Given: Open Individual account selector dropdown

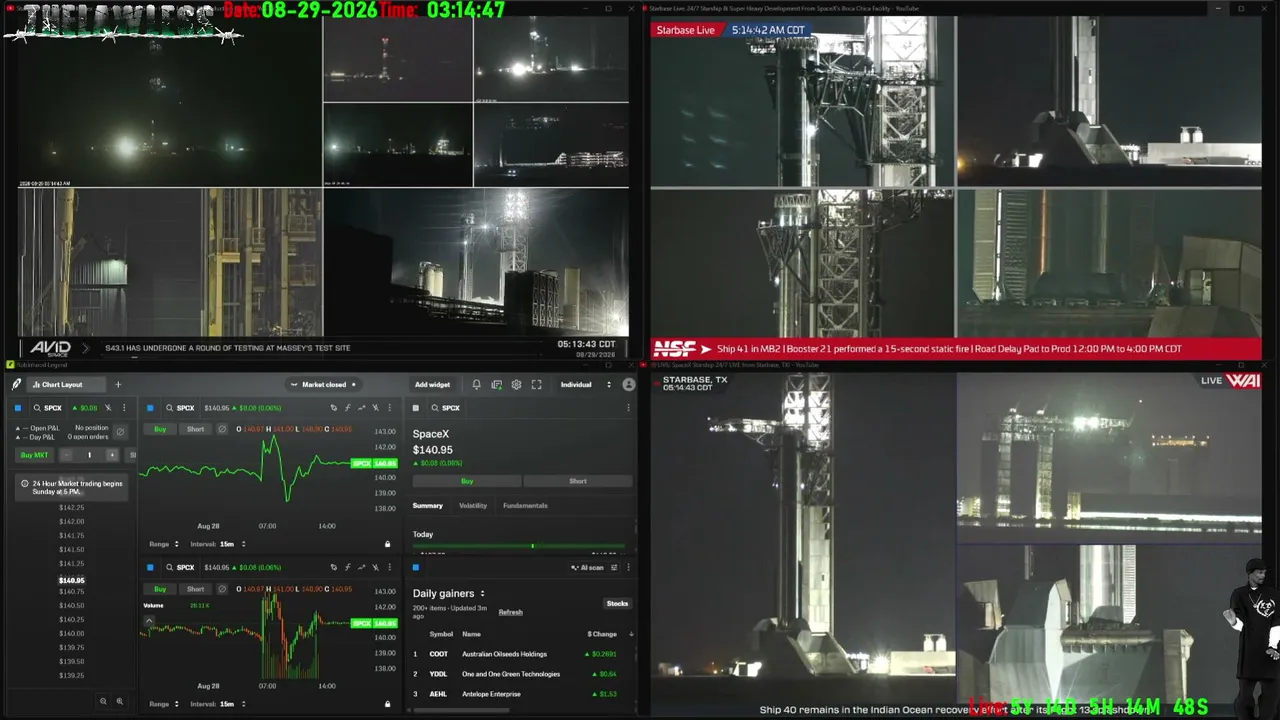Looking at the screenshot, I should click(586, 385).
